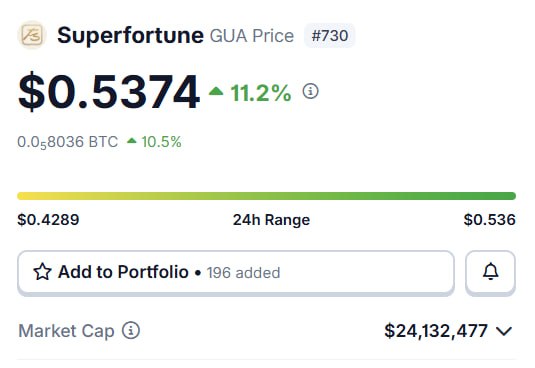The image size is (535, 368).
Task: Click the 24h Range label
Action: coord(271,220)
